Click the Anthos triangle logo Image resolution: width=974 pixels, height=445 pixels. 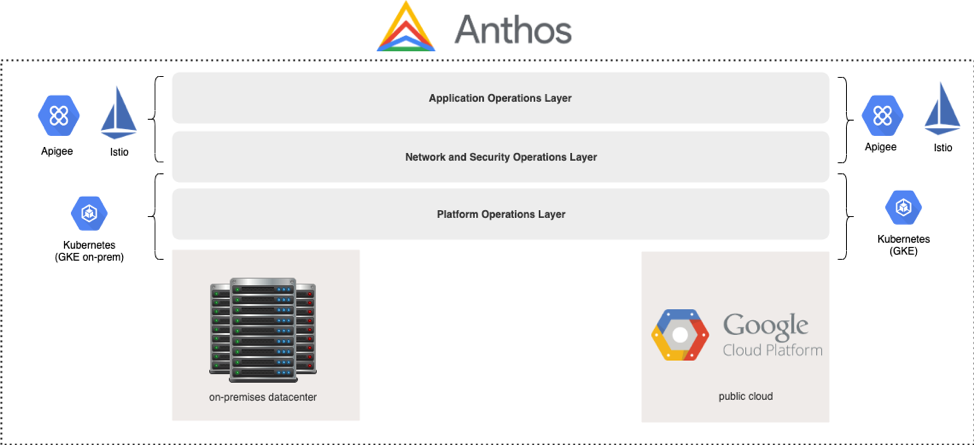click(x=406, y=29)
